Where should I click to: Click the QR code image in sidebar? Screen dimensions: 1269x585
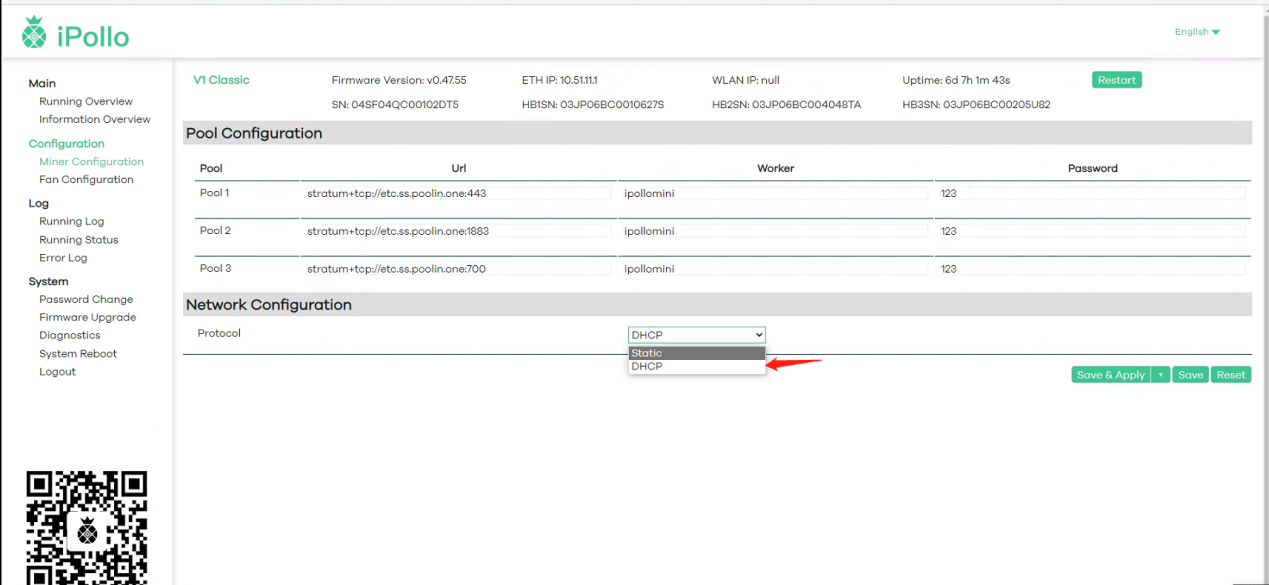coord(87,527)
